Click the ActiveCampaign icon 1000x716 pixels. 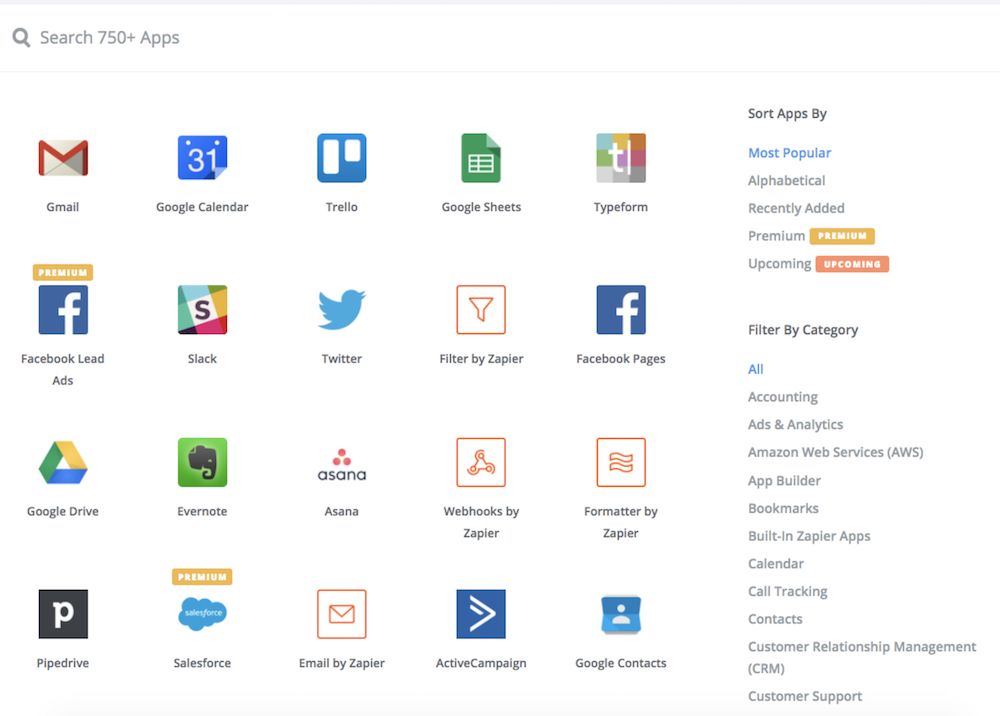pos(481,614)
